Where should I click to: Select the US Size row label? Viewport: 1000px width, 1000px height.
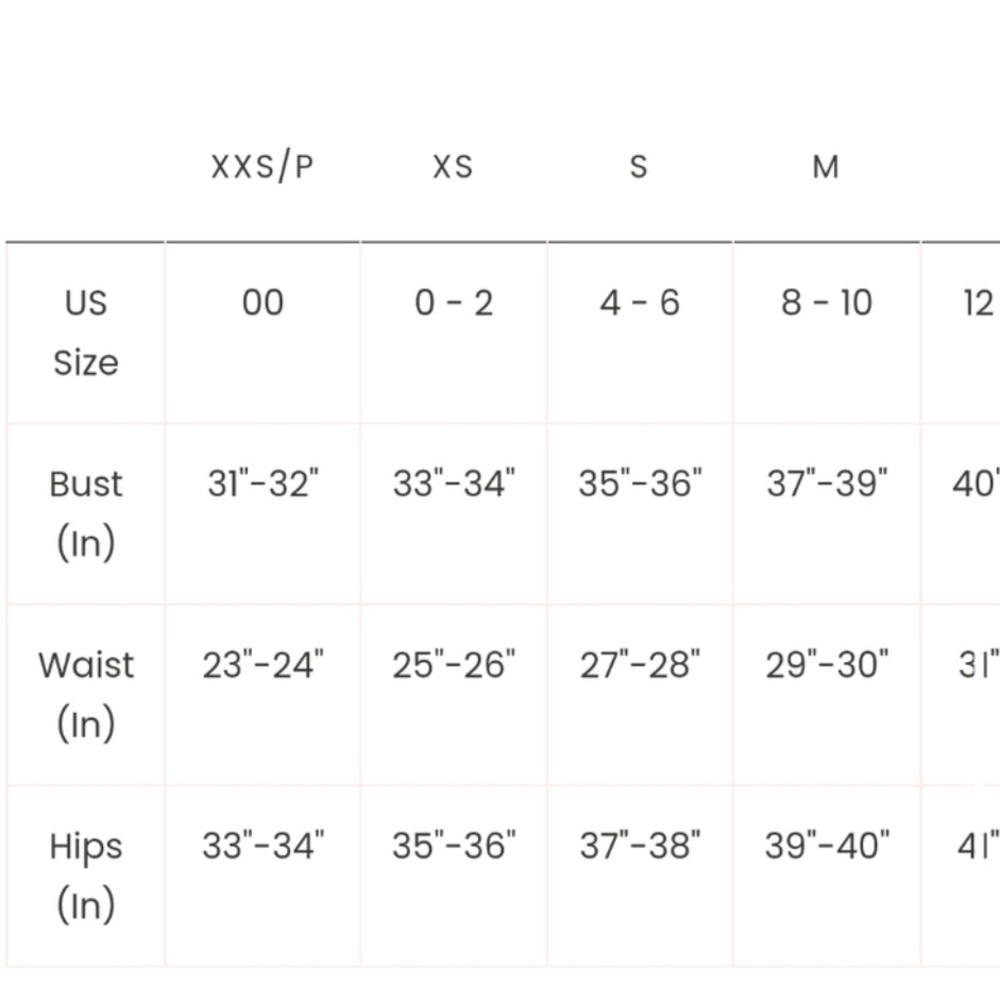85,332
